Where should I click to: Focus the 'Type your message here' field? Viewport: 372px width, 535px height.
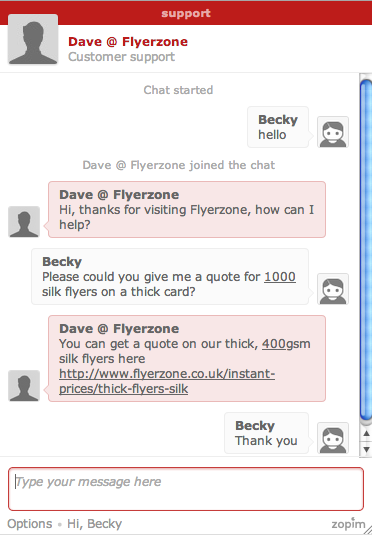(x=186, y=489)
